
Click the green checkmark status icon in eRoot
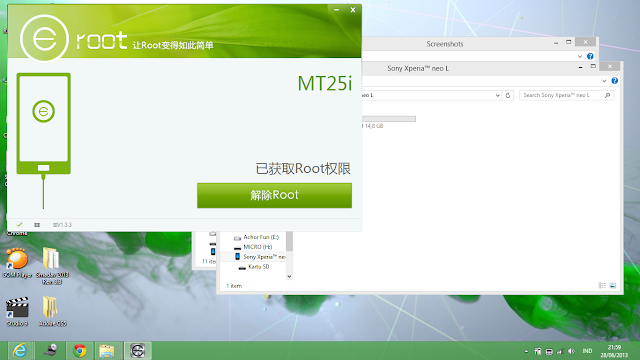point(20,224)
